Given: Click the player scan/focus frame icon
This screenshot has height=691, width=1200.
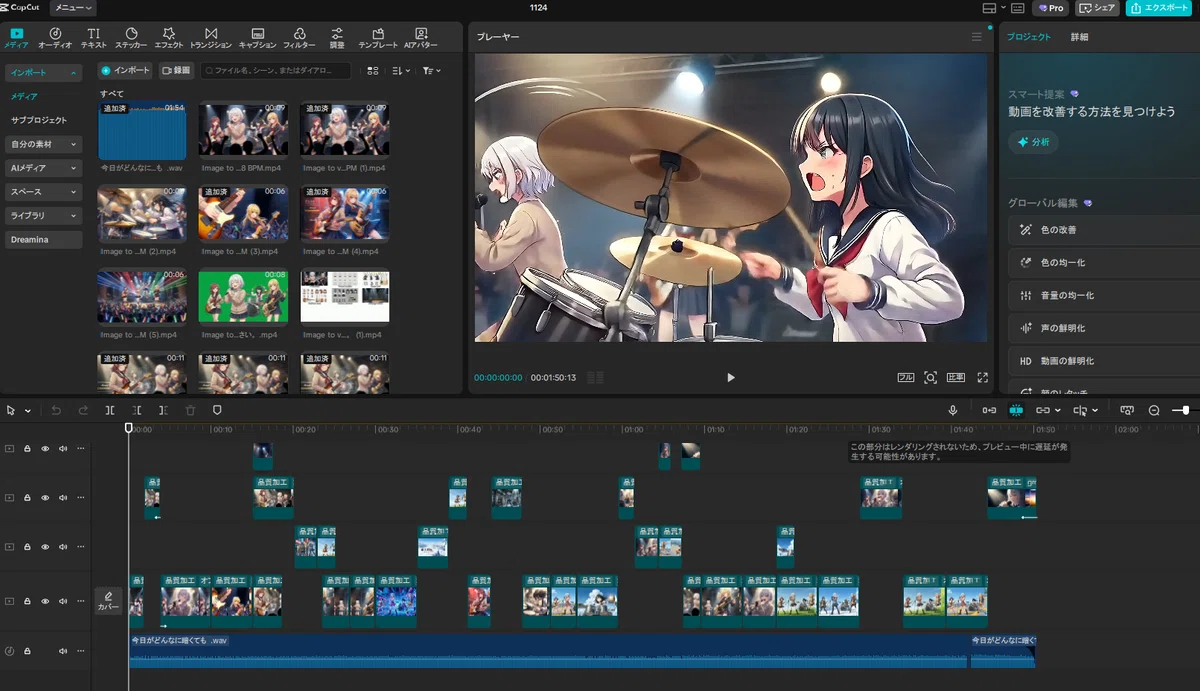Looking at the screenshot, I should click(930, 378).
